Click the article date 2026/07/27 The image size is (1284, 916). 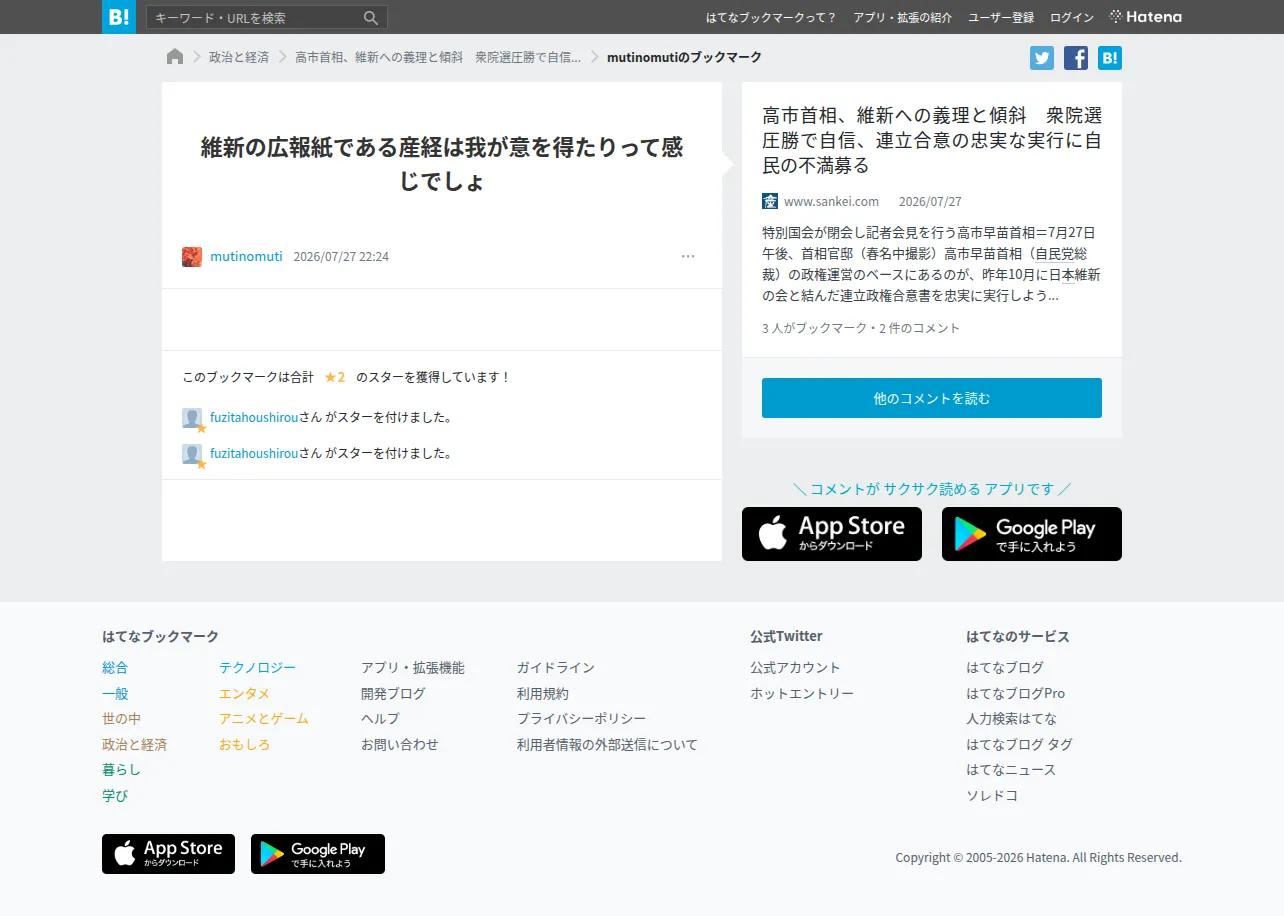930,201
